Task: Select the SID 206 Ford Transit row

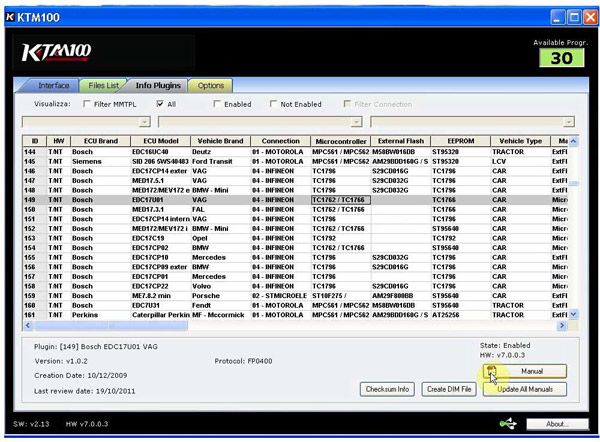Action: (295, 161)
